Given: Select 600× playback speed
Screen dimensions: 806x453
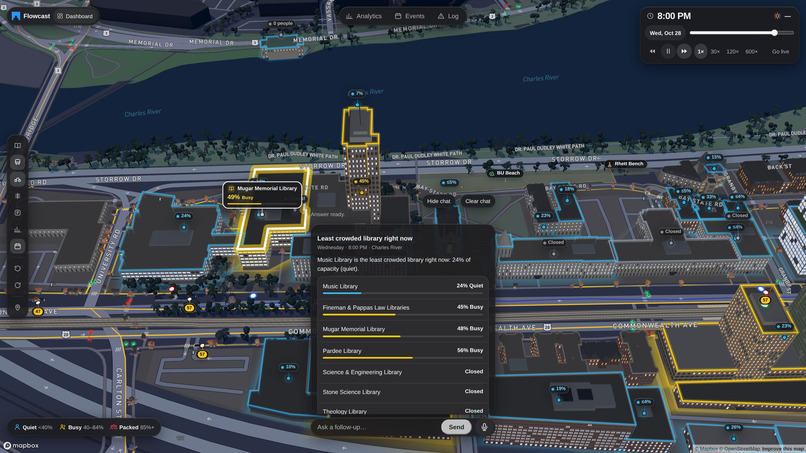Looking at the screenshot, I should [752, 51].
